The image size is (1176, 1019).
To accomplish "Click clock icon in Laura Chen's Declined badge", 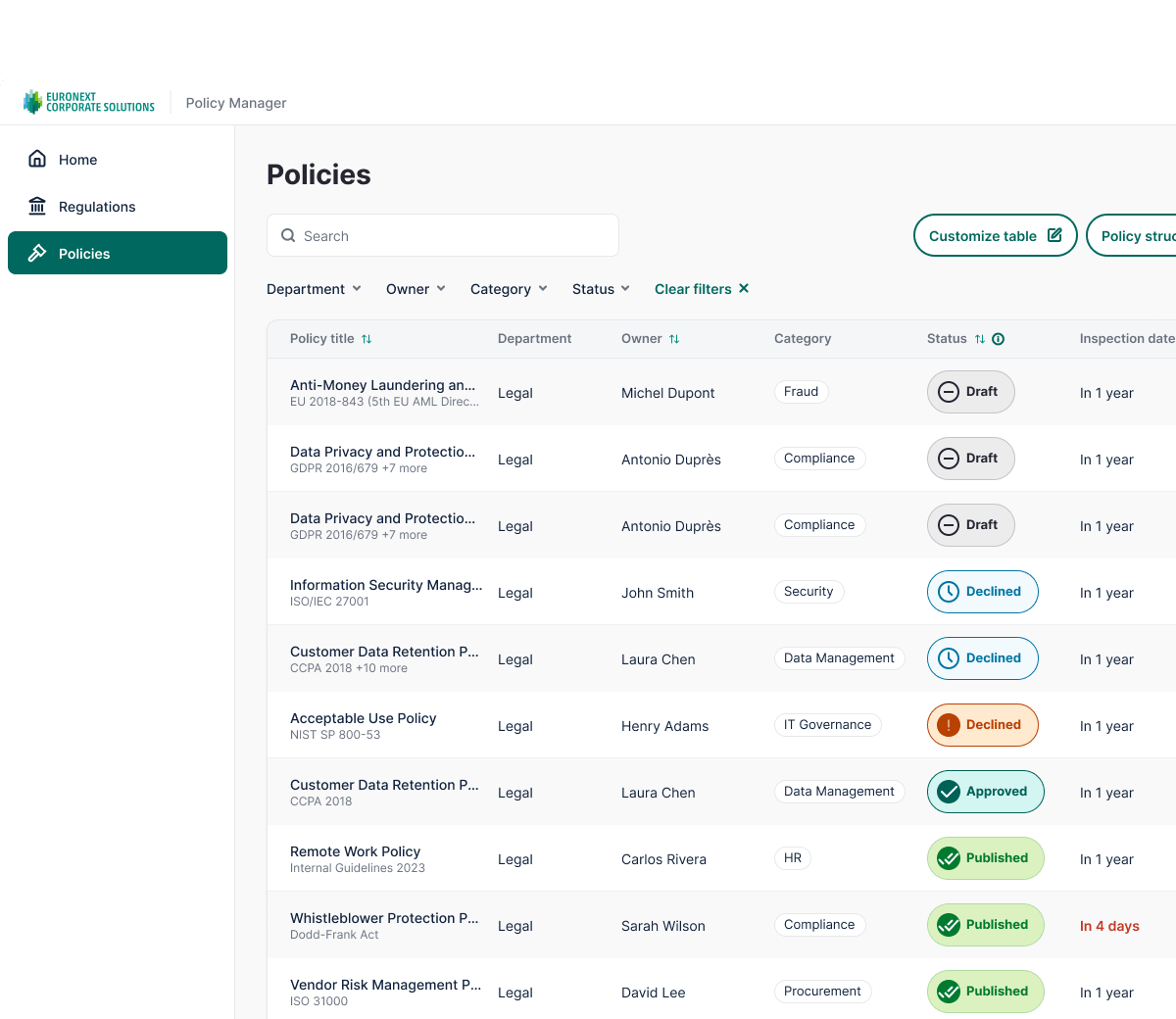I will [949, 658].
